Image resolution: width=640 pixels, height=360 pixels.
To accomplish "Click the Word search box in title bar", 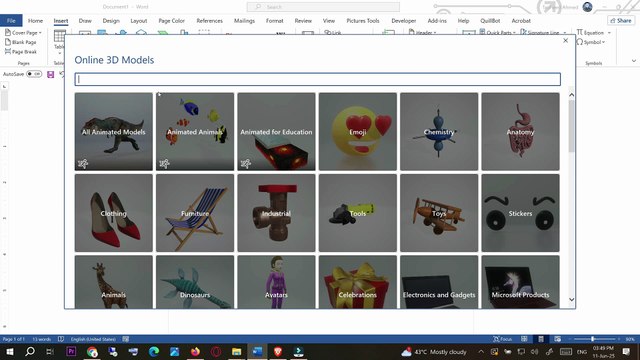I will (x=323, y=7).
